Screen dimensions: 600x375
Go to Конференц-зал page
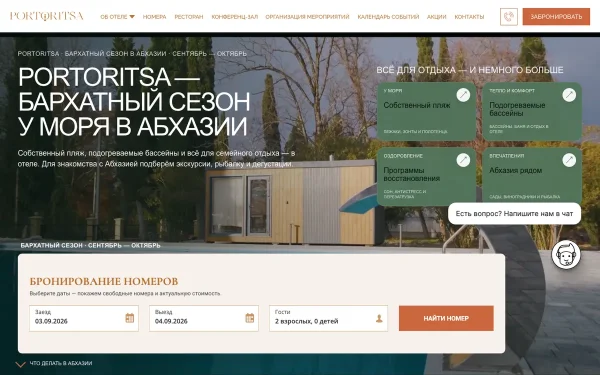click(235, 17)
